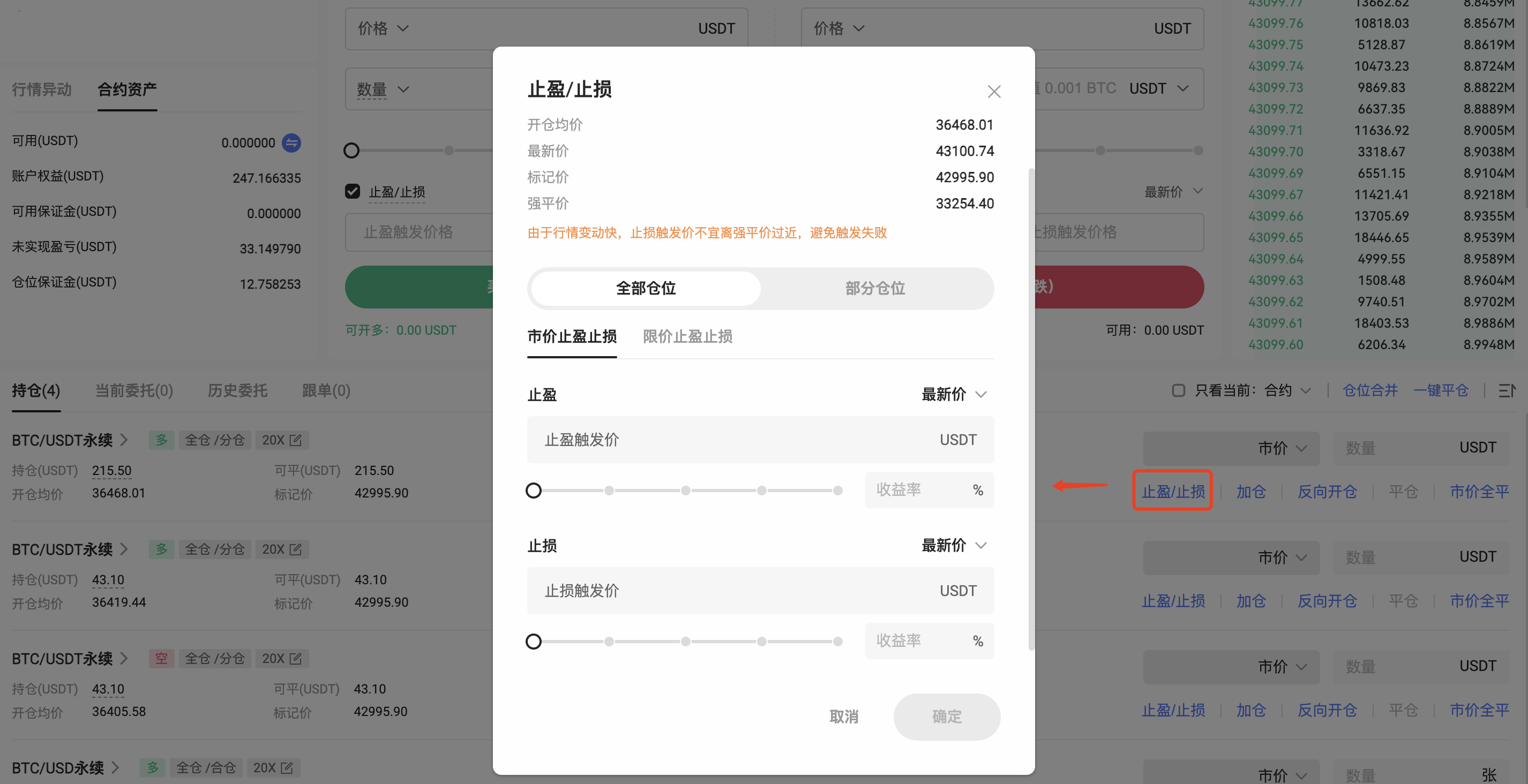Click order book price 43099.76
Screen dimensions: 1528x784
click(x=1275, y=23)
